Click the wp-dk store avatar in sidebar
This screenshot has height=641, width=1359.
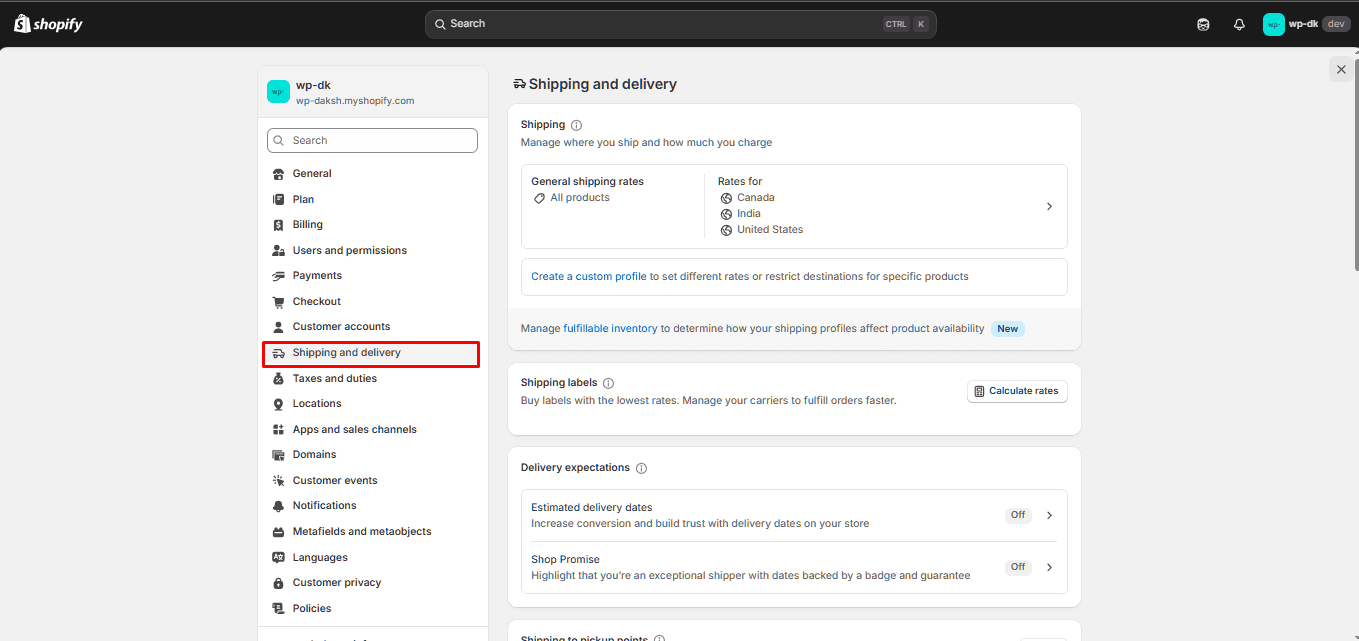(278, 92)
